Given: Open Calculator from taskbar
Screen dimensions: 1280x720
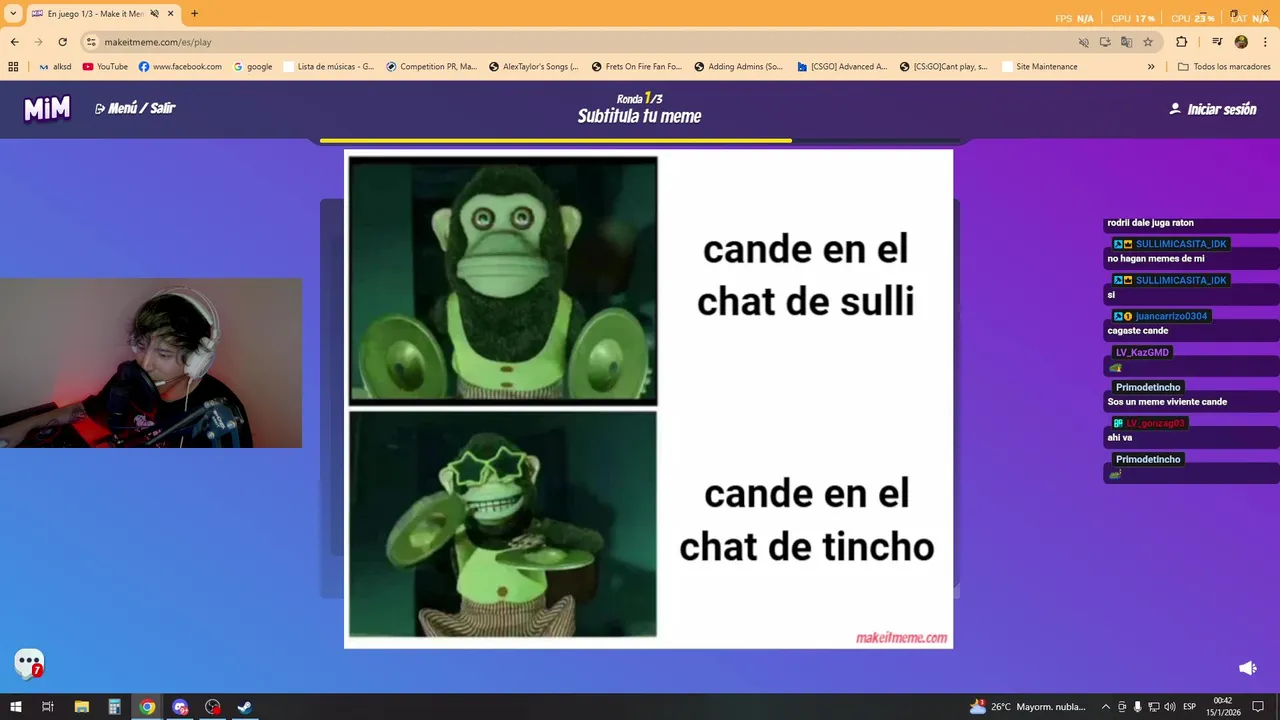Looking at the screenshot, I should pyautogui.click(x=115, y=707).
